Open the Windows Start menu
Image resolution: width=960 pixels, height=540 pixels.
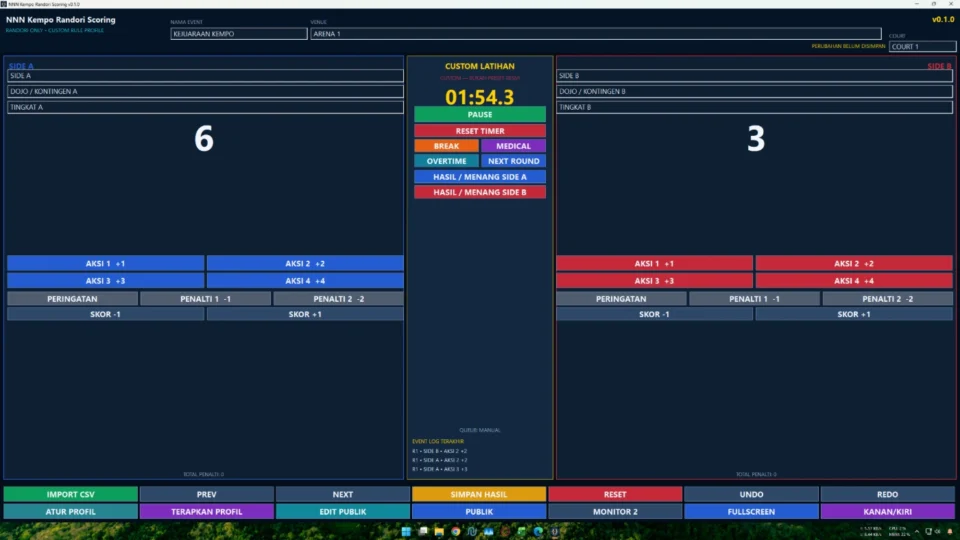(406, 531)
